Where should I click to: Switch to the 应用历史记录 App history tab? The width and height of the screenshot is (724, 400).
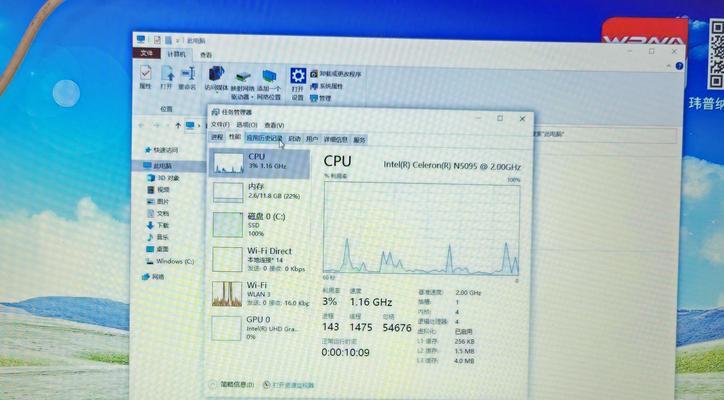pyautogui.click(x=264, y=138)
